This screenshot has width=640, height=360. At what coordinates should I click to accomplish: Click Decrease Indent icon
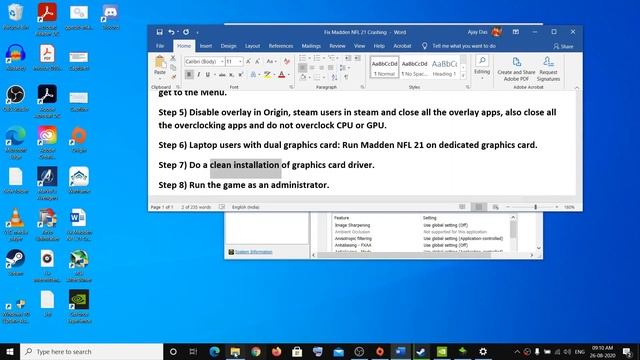pos(348,58)
